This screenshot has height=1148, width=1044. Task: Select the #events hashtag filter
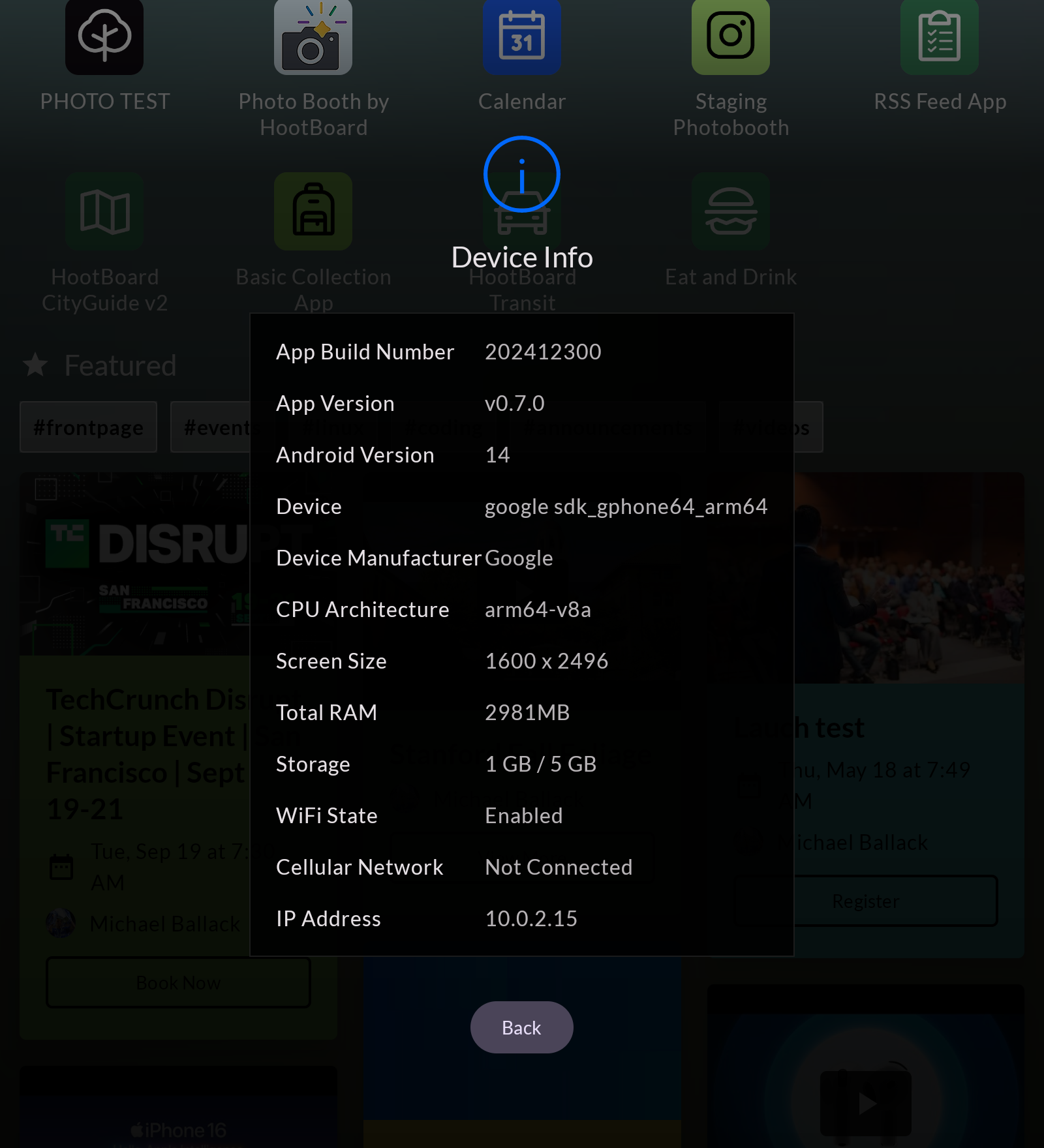click(x=222, y=427)
